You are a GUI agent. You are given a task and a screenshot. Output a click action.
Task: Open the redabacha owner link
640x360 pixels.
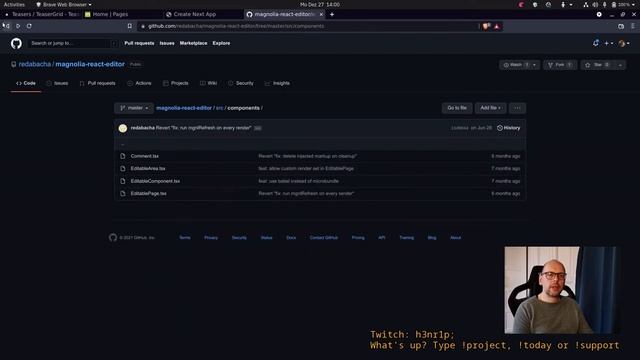(35, 64)
